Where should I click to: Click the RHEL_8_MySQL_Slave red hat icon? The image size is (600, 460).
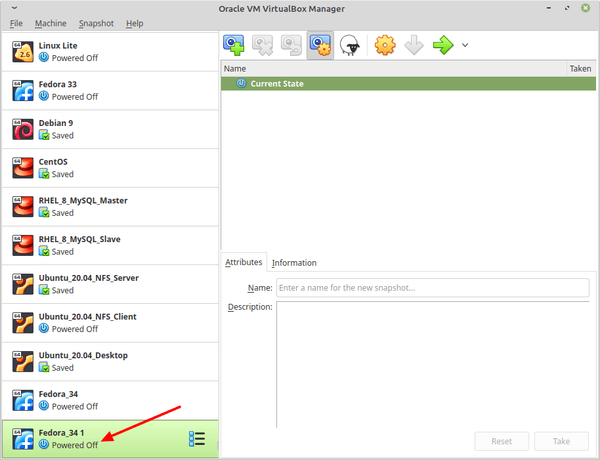point(23,245)
